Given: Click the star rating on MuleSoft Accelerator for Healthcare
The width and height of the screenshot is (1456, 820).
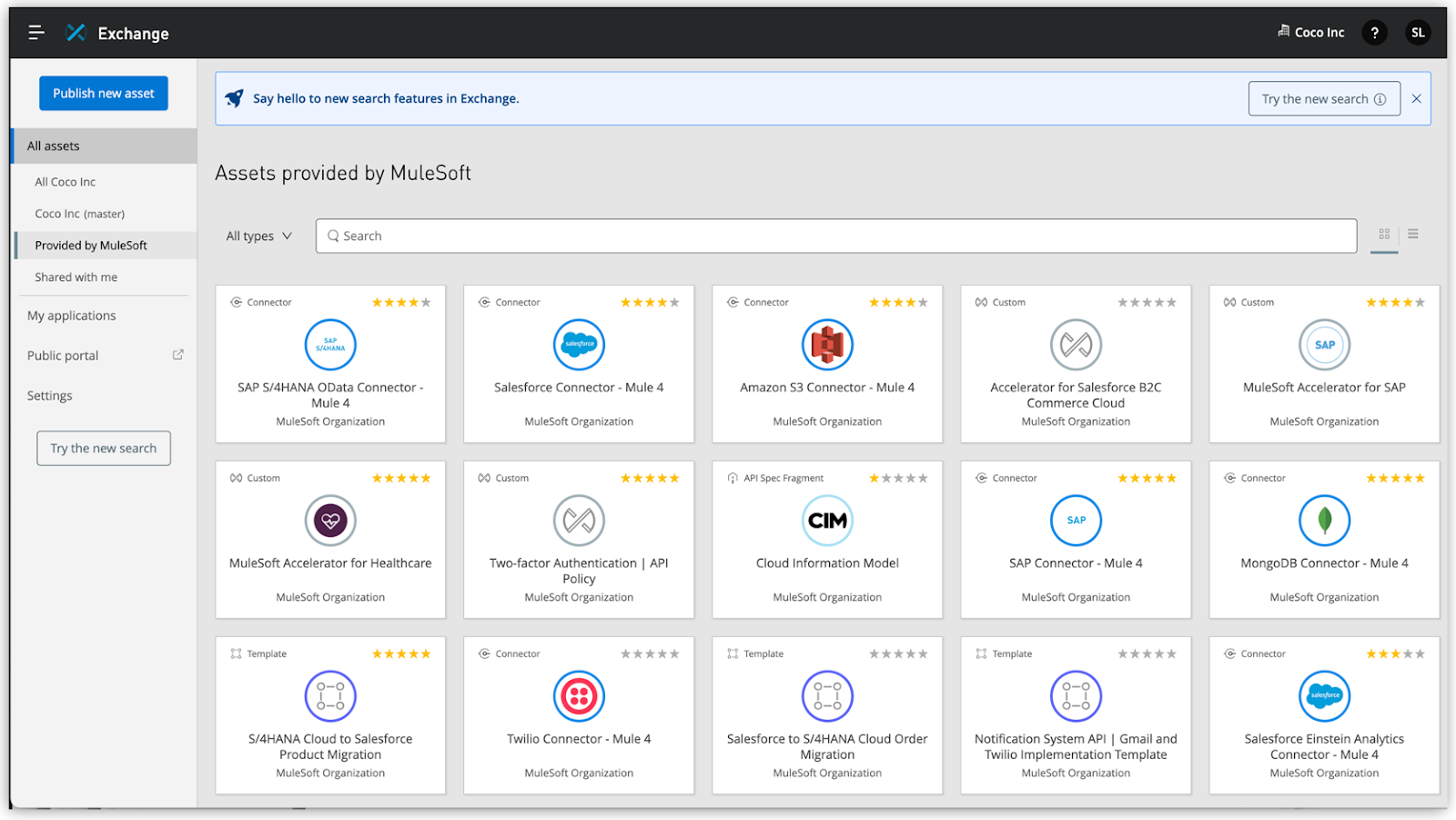Looking at the screenshot, I should (x=401, y=479).
